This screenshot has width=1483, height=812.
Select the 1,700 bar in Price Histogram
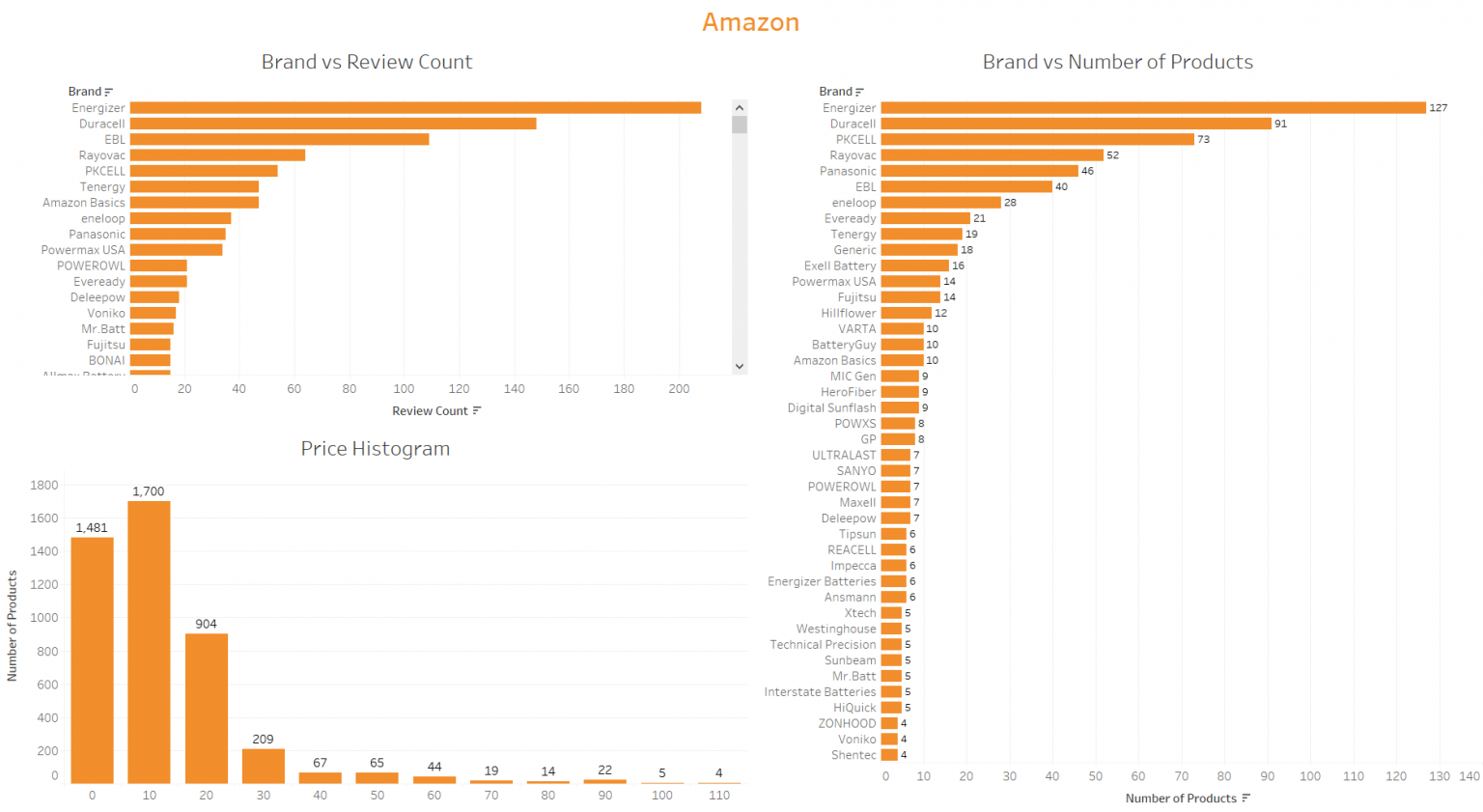pyautogui.click(x=149, y=642)
